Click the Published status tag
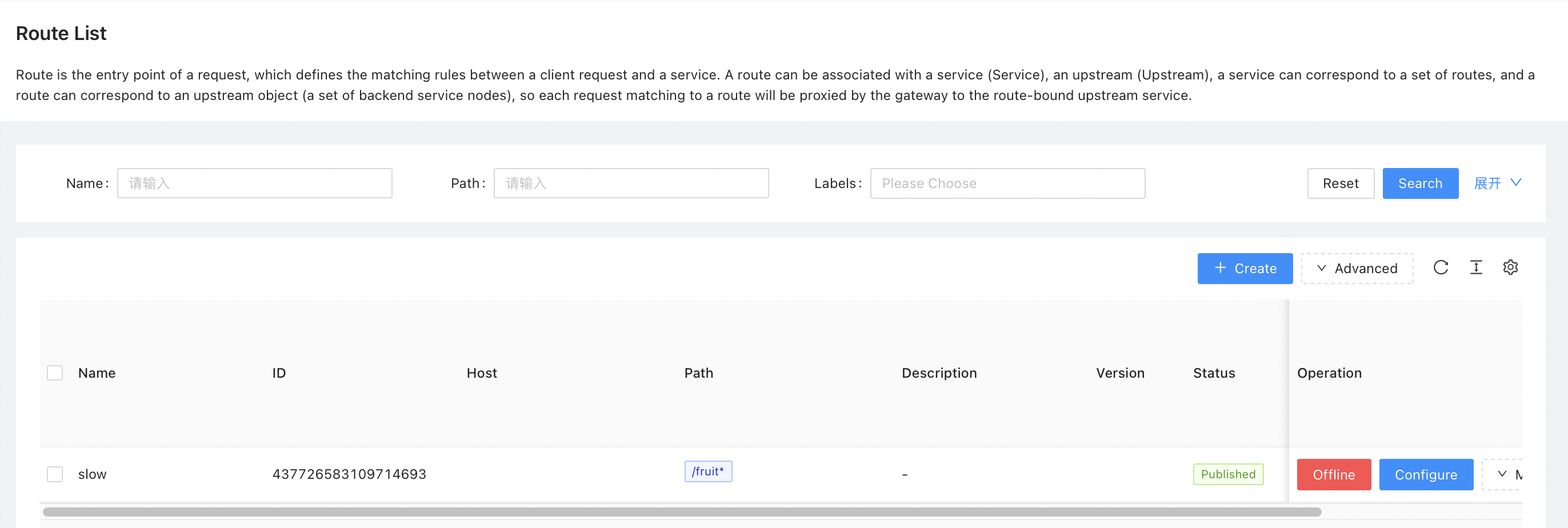1568x528 pixels. tap(1227, 474)
